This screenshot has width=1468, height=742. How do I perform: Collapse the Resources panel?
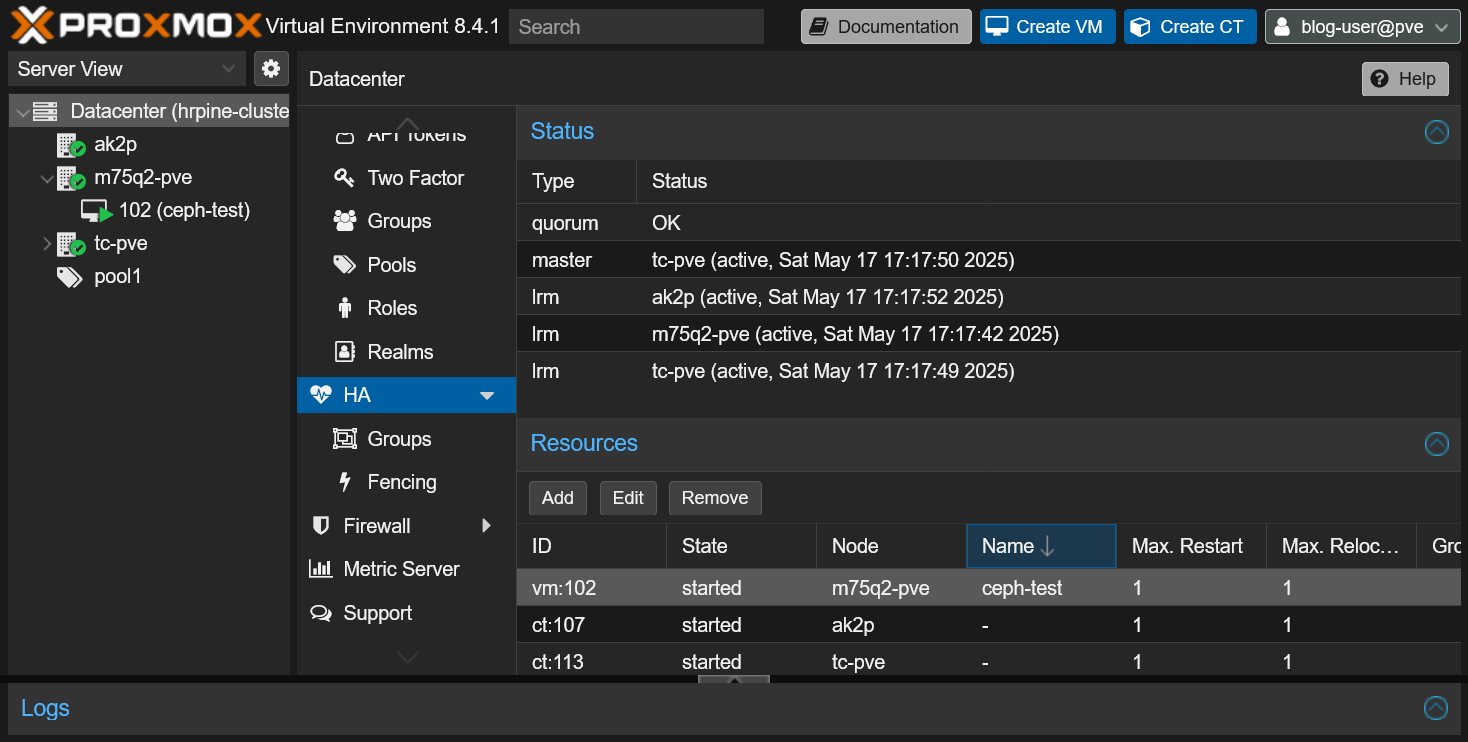(x=1436, y=444)
